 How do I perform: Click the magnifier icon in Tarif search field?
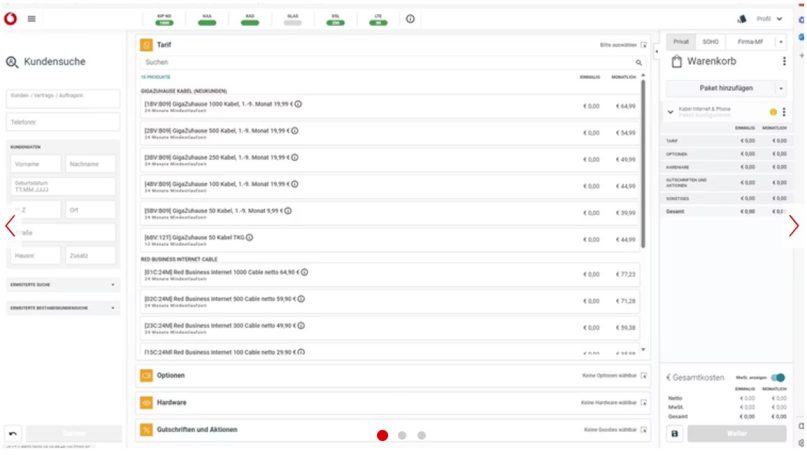[x=638, y=62]
